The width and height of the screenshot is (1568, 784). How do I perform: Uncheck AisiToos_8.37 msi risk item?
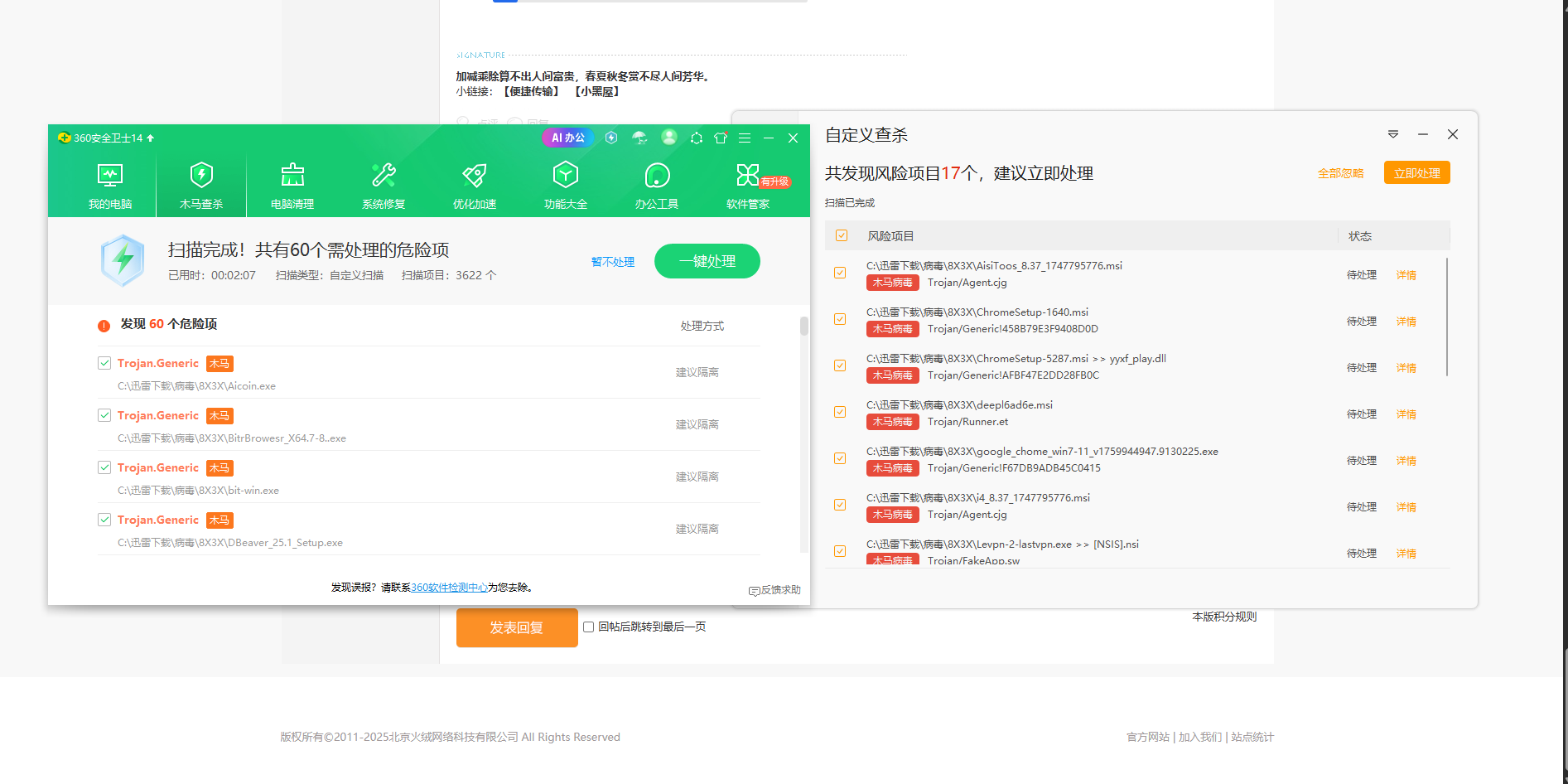[x=840, y=273]
